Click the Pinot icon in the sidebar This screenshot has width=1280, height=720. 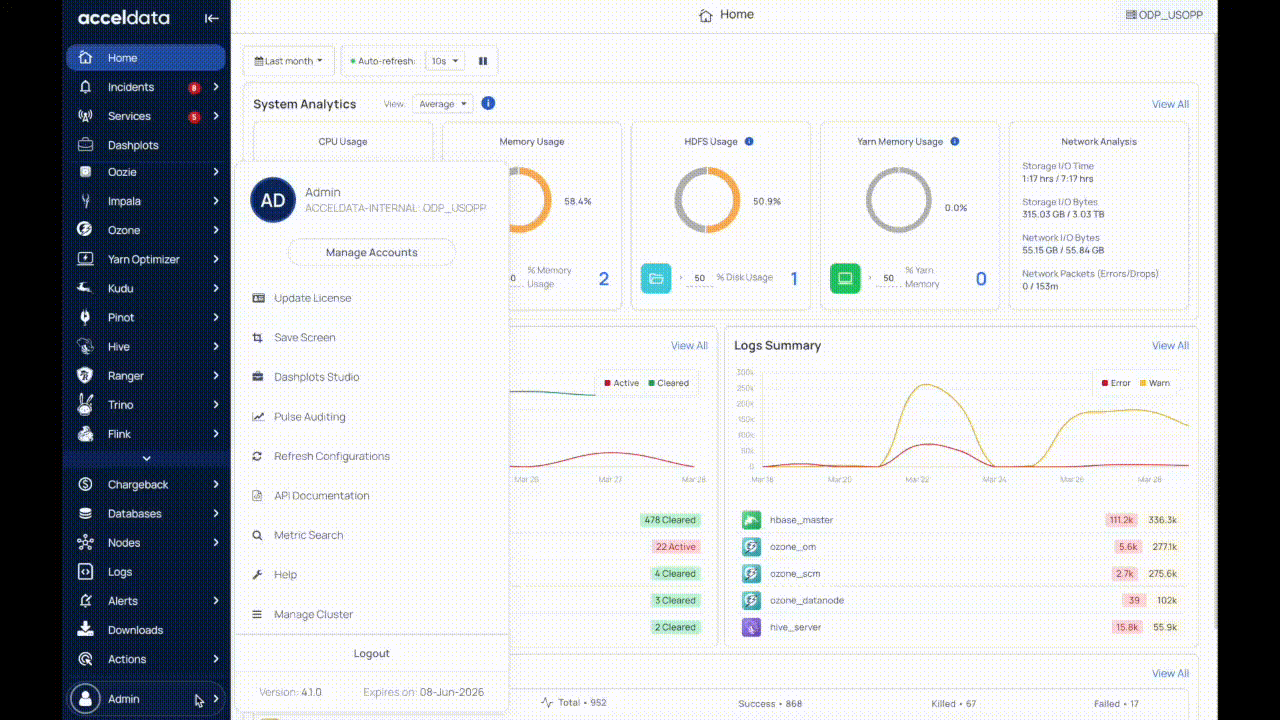click(x=86, y=317)
